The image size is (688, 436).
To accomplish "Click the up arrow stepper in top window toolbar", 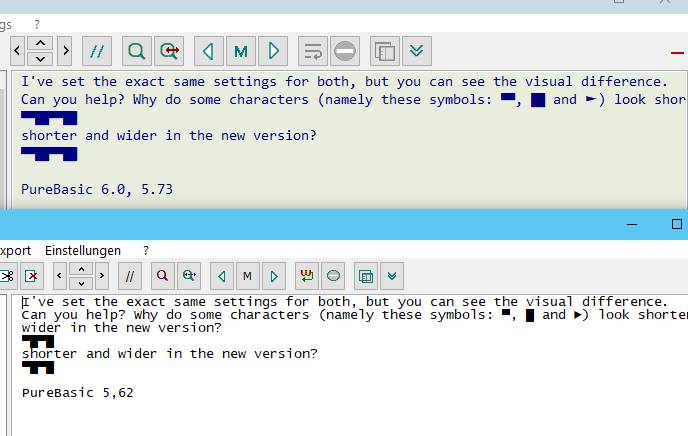I will (40, 43).
